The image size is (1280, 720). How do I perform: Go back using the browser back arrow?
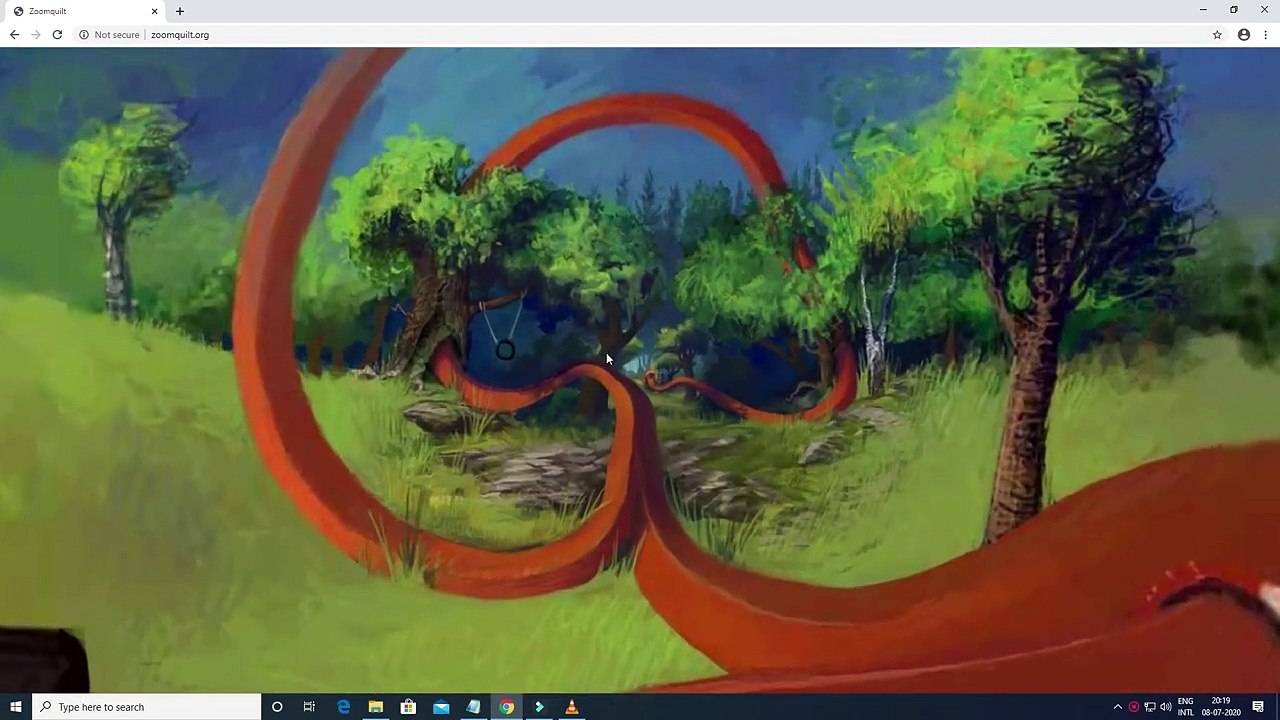tap(14, 35)
